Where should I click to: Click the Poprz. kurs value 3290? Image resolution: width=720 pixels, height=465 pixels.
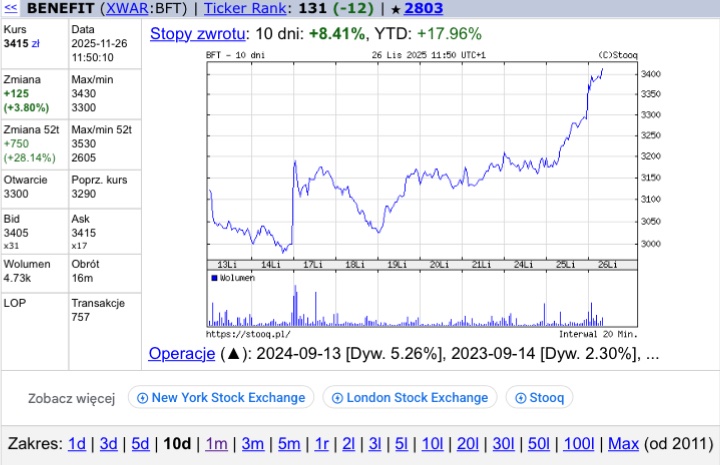(84, 194)
